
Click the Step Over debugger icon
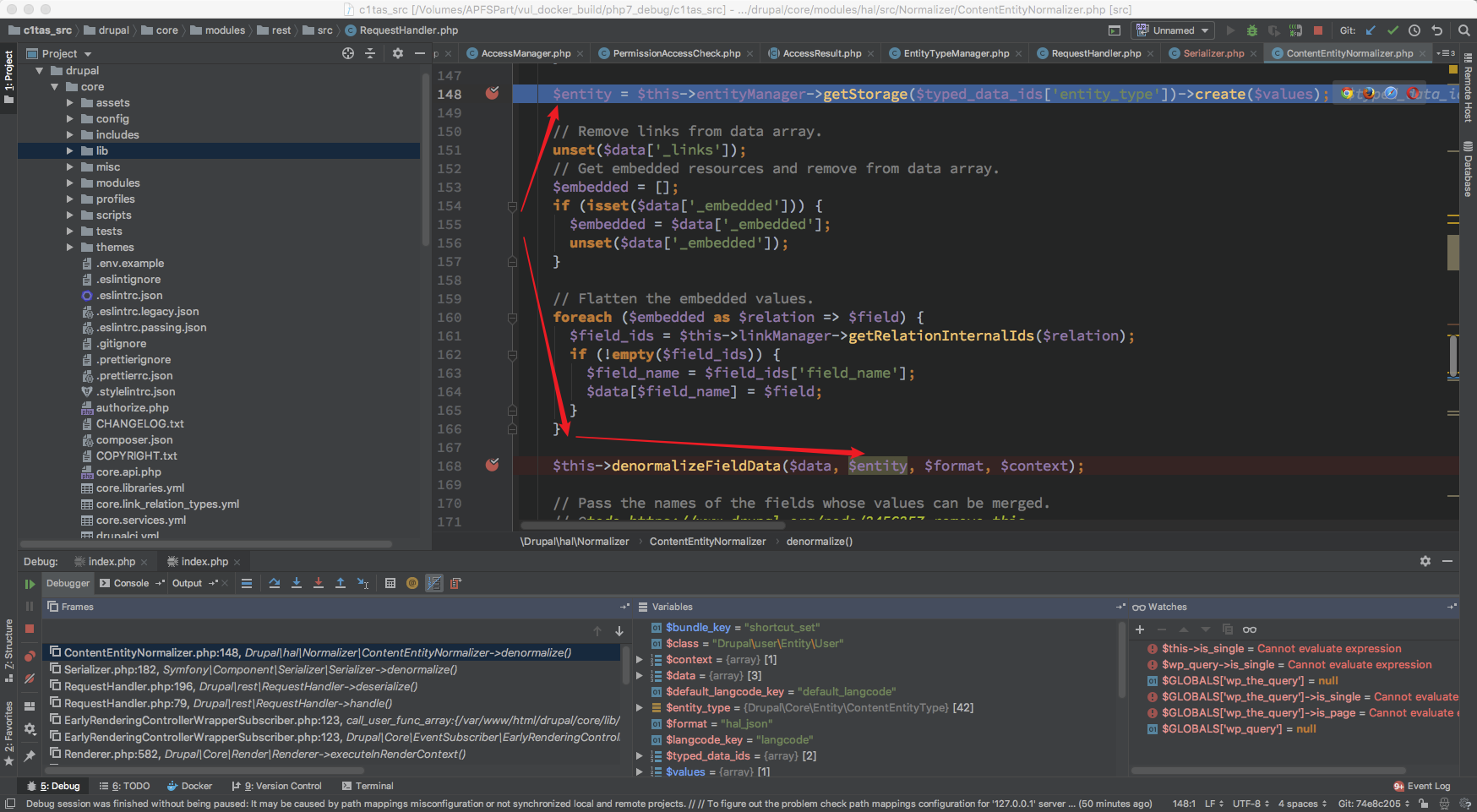tap(275, 583)
